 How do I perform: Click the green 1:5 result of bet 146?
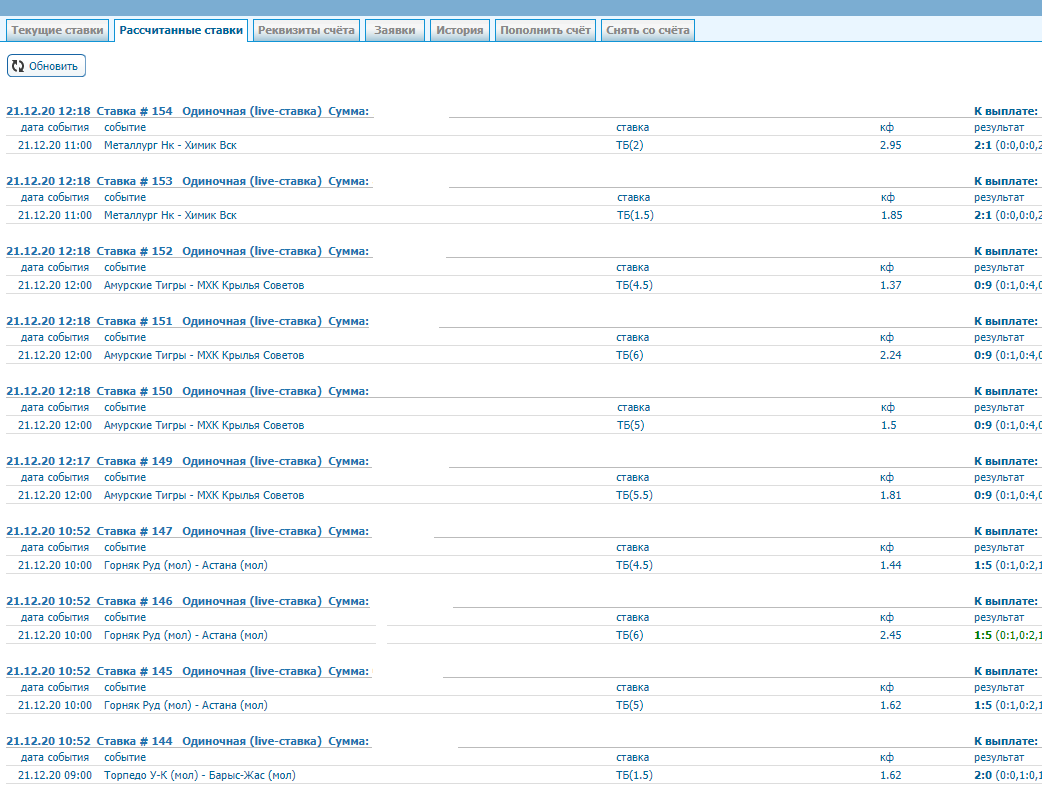pos(983,635)
